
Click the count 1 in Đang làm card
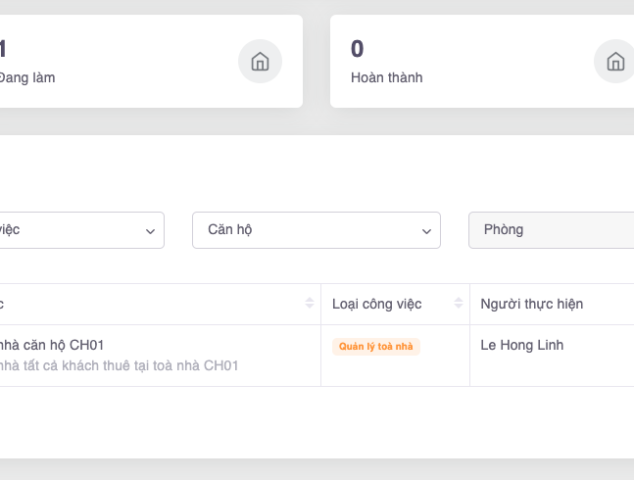[x=3, y=48]
